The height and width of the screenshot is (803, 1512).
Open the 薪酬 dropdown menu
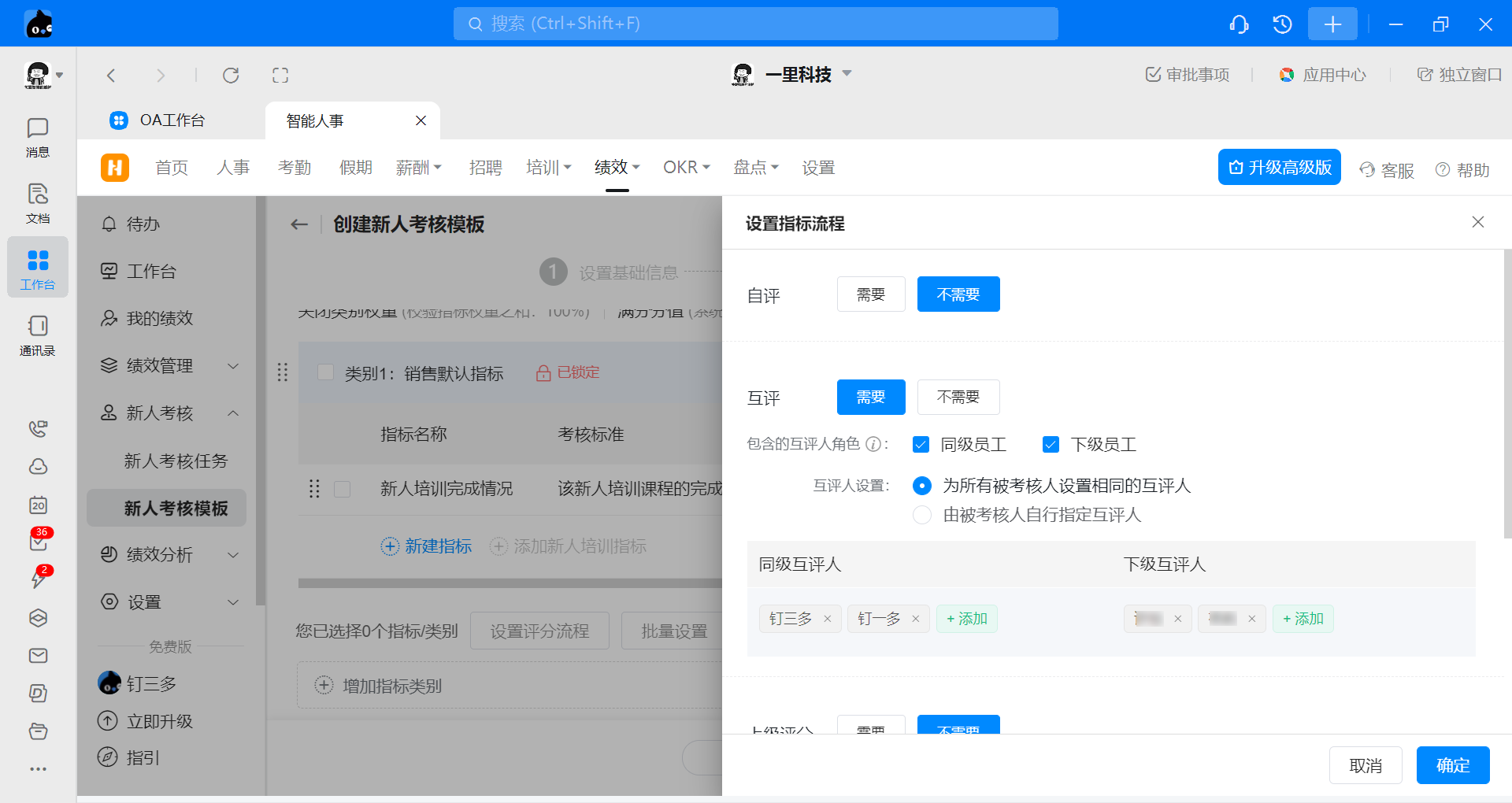point(418,168)
